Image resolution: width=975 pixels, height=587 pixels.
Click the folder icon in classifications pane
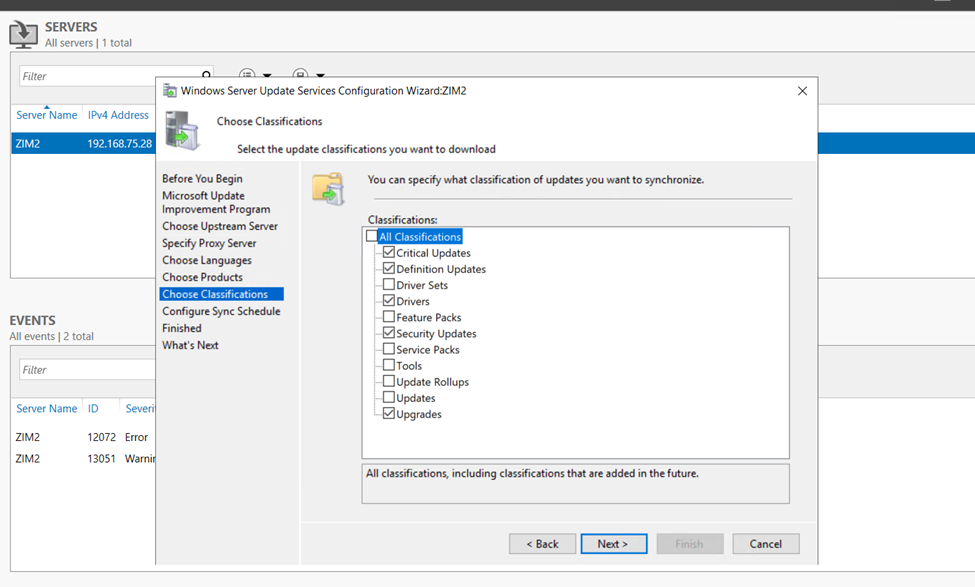pyautogui.click(x=328, y=188)
